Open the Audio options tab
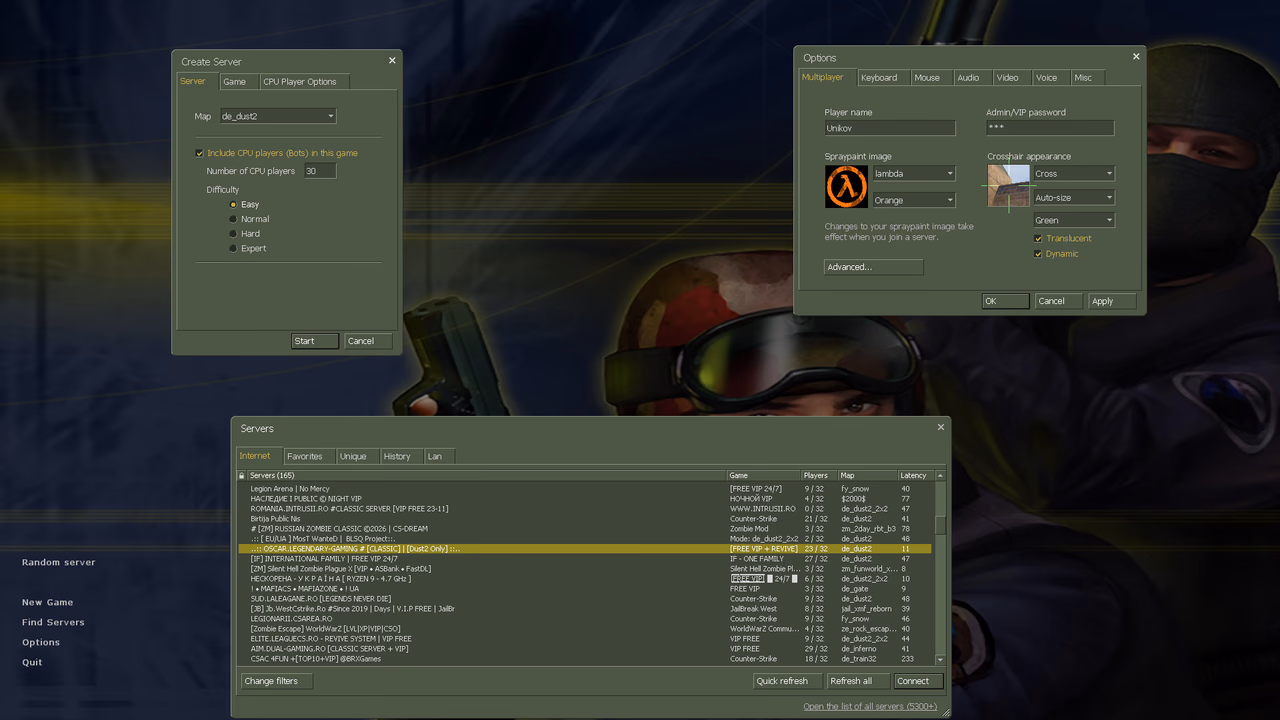This screenshot has height=720, width=1280. click(x=971, y=78)
